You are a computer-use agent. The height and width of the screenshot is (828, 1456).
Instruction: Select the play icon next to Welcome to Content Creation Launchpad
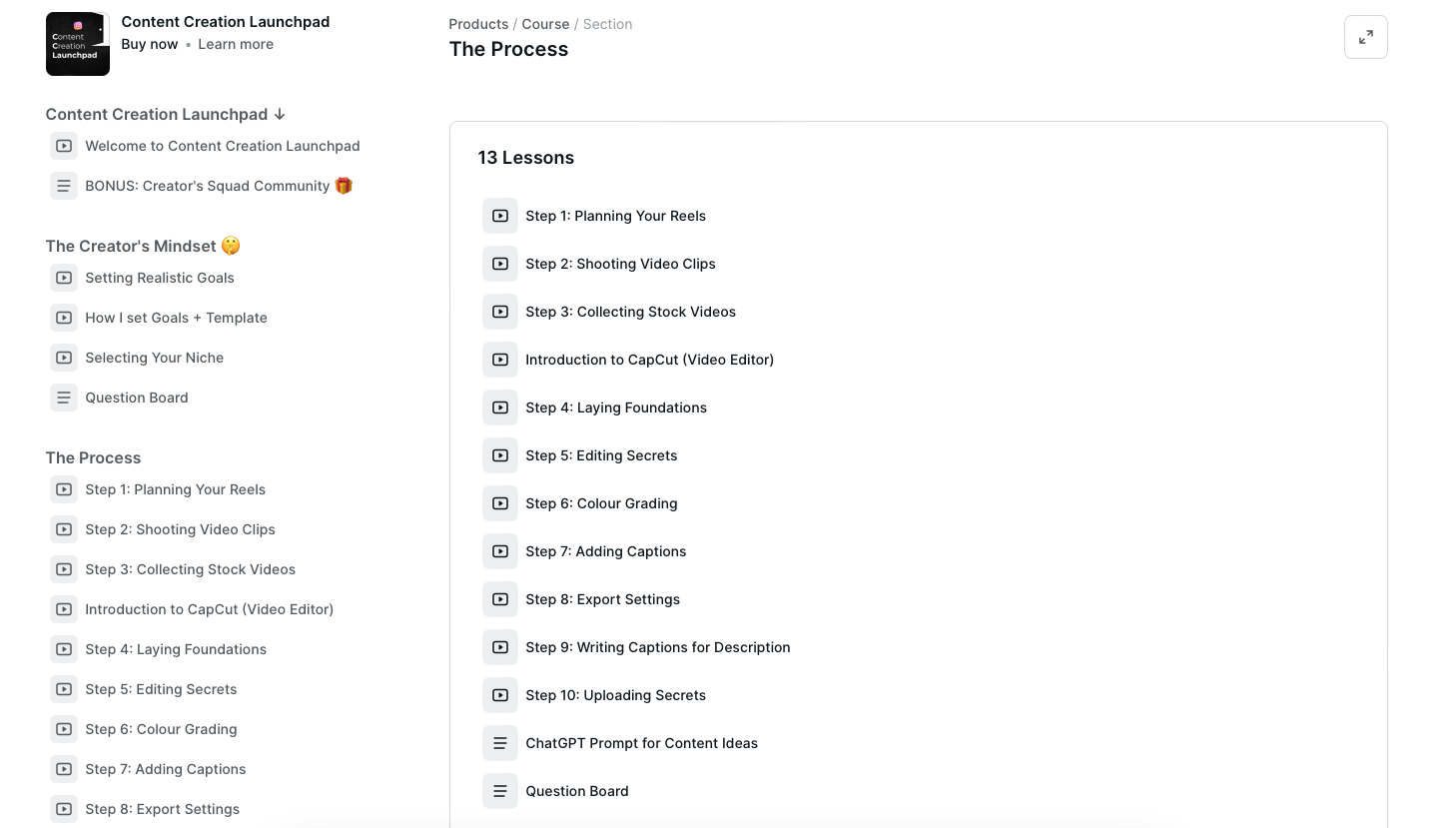click(x=64, y=146)
